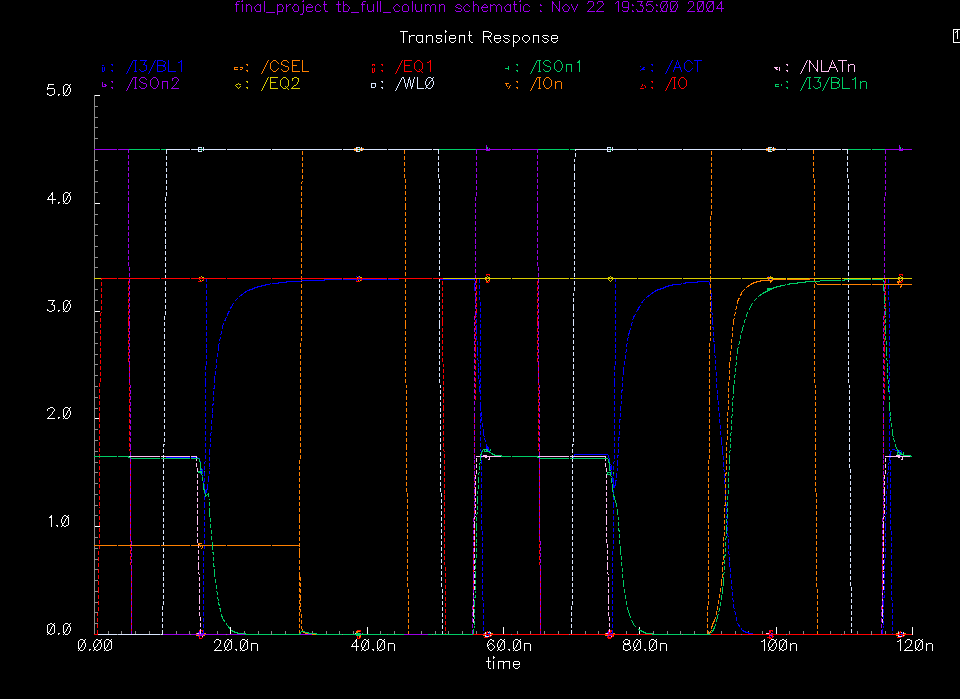Click the 80.0n x-axis value
This screenshot has width=960, height=699.
coord(645,646)
